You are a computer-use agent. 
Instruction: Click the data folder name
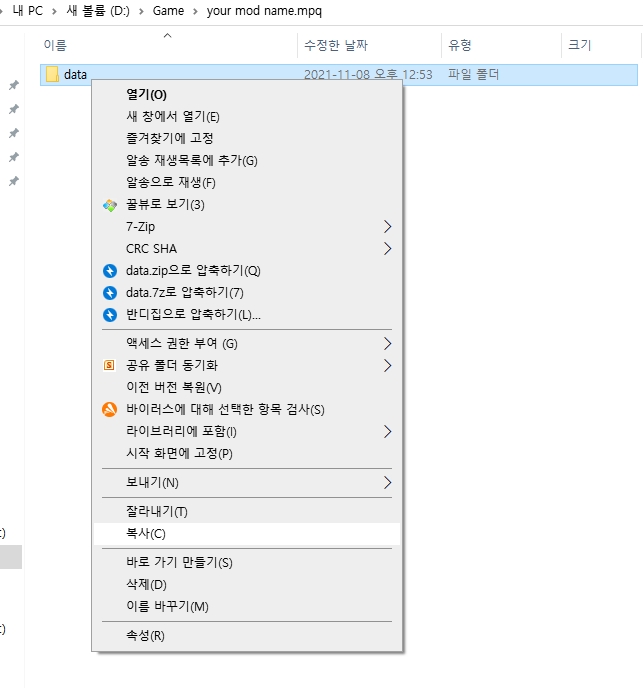pyautogui.click(x=75, y=75)
